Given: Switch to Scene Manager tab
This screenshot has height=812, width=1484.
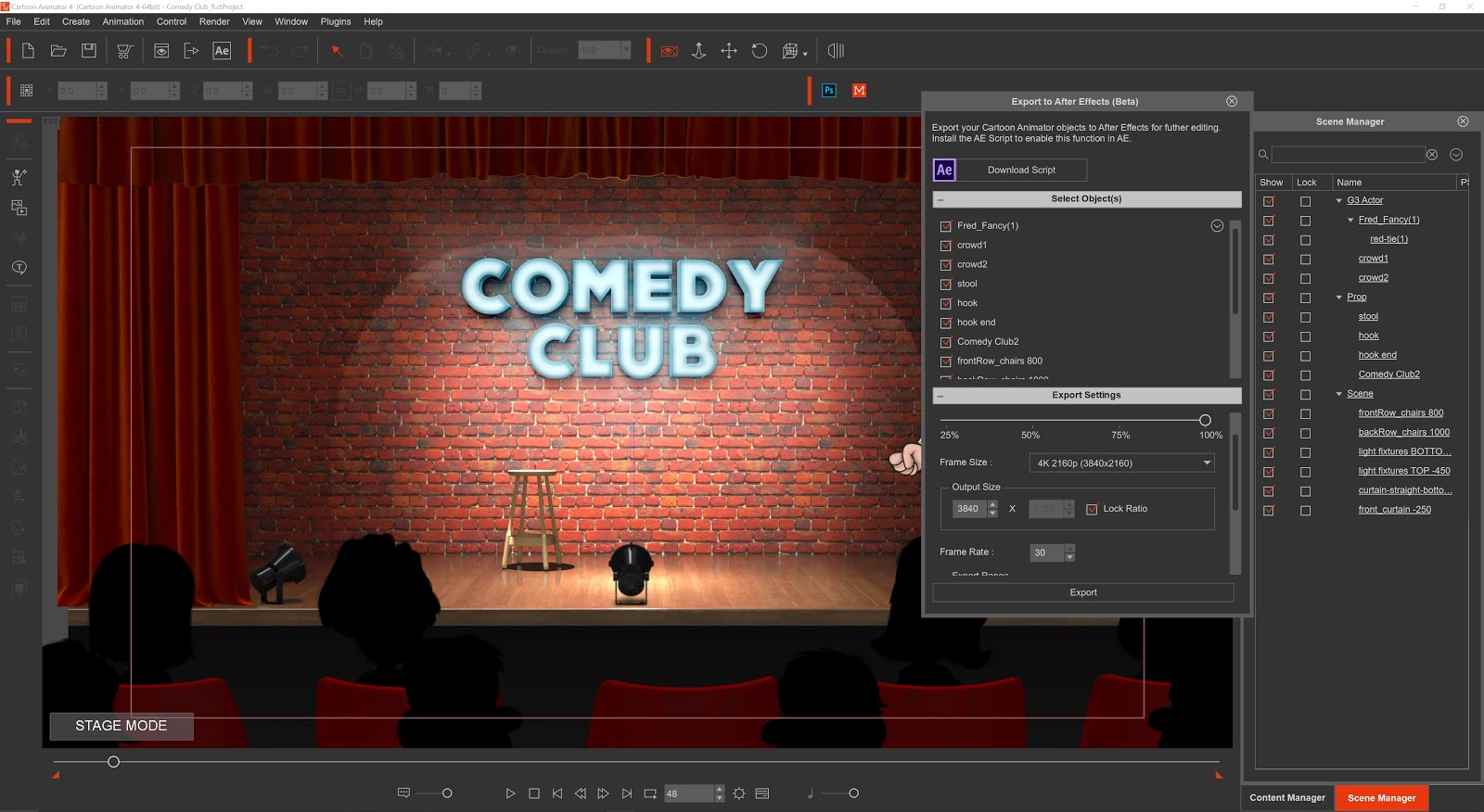Looking at the screenshot, I should (1382, 798).
